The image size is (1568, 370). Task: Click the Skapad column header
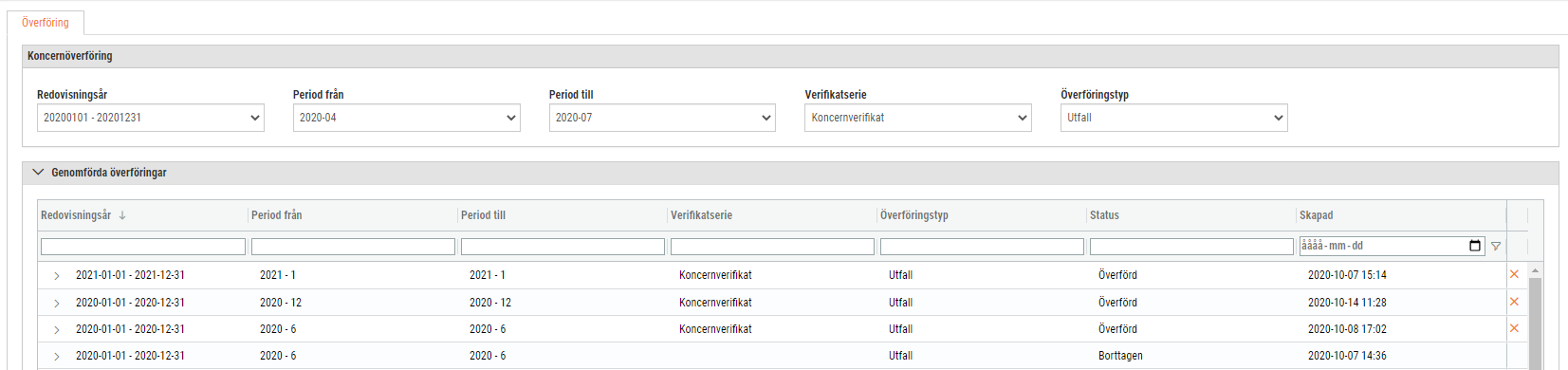click(x=1316, y=215)
